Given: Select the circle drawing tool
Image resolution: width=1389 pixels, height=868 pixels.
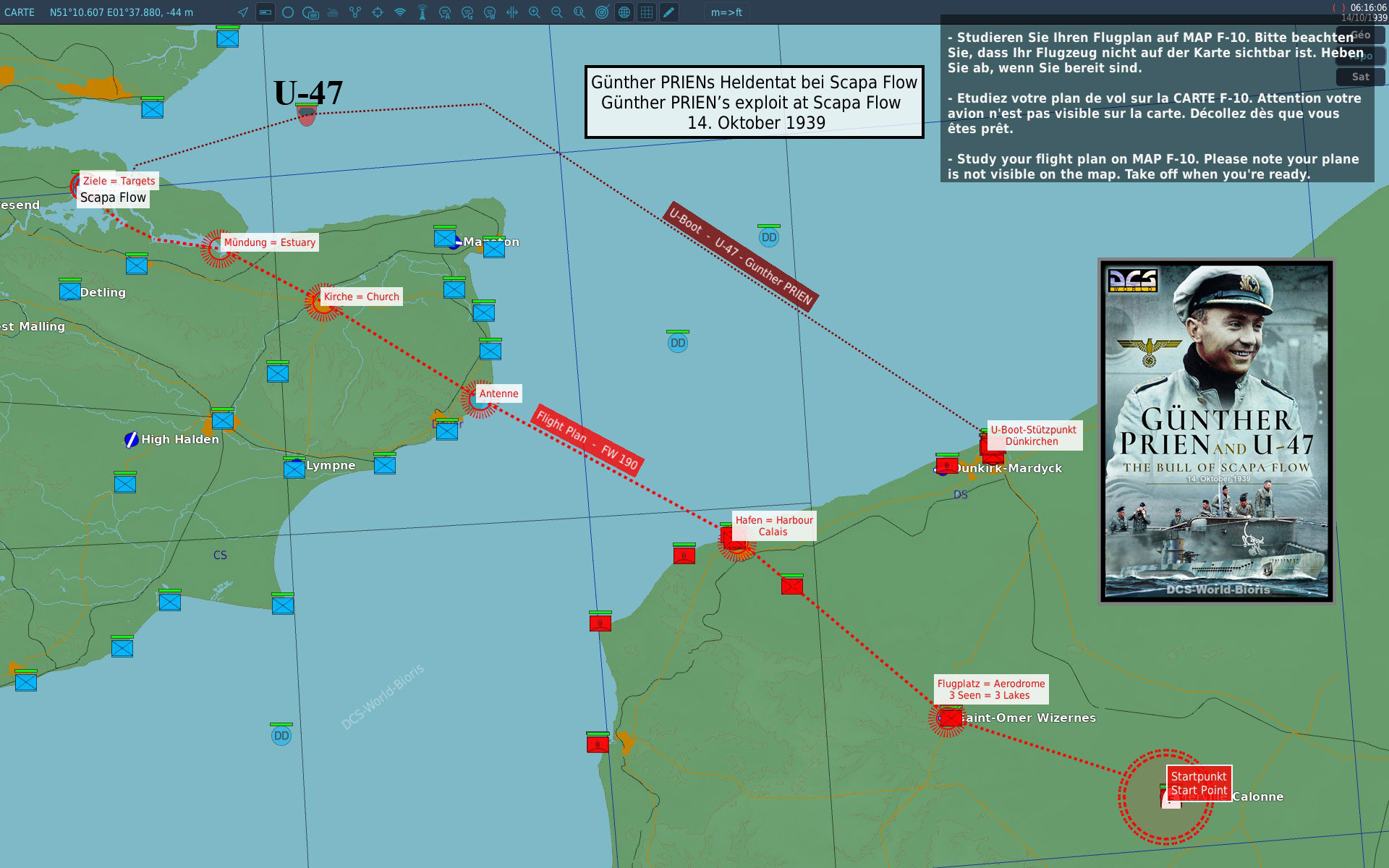Looking at the screenshot, I should pos(288,12).
